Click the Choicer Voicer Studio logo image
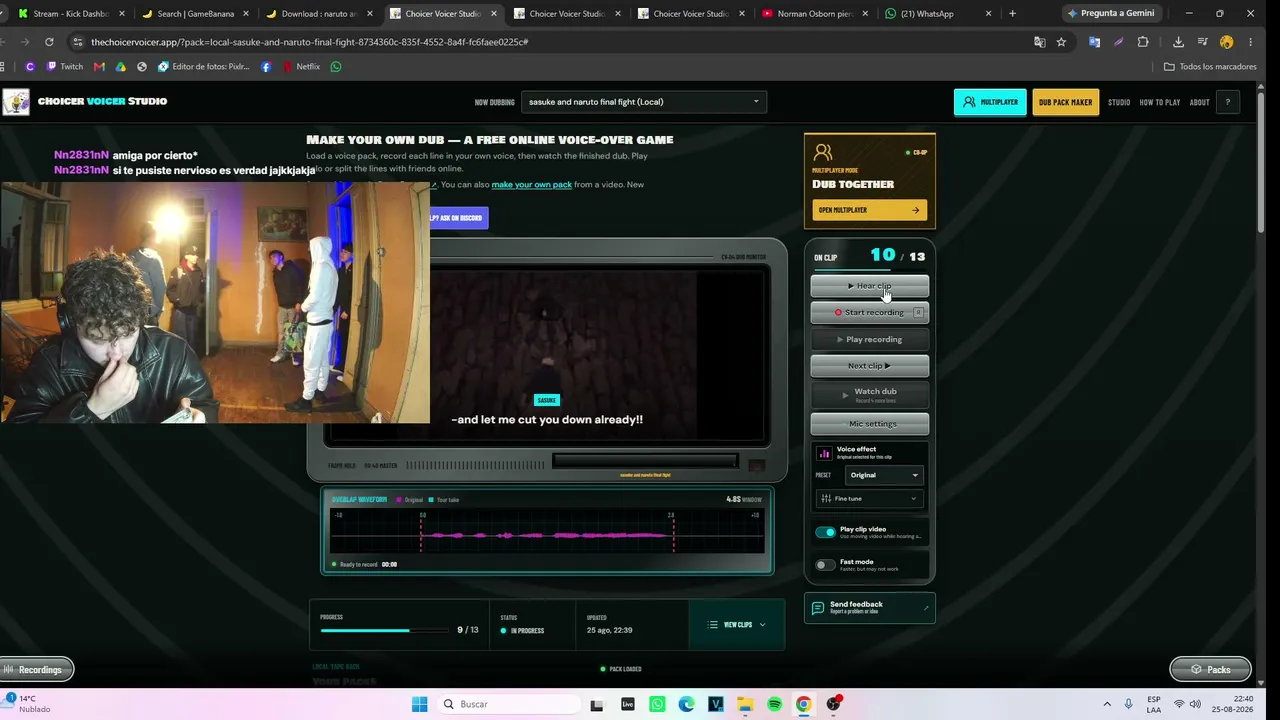1280x720 pixels. pos(16,102)
